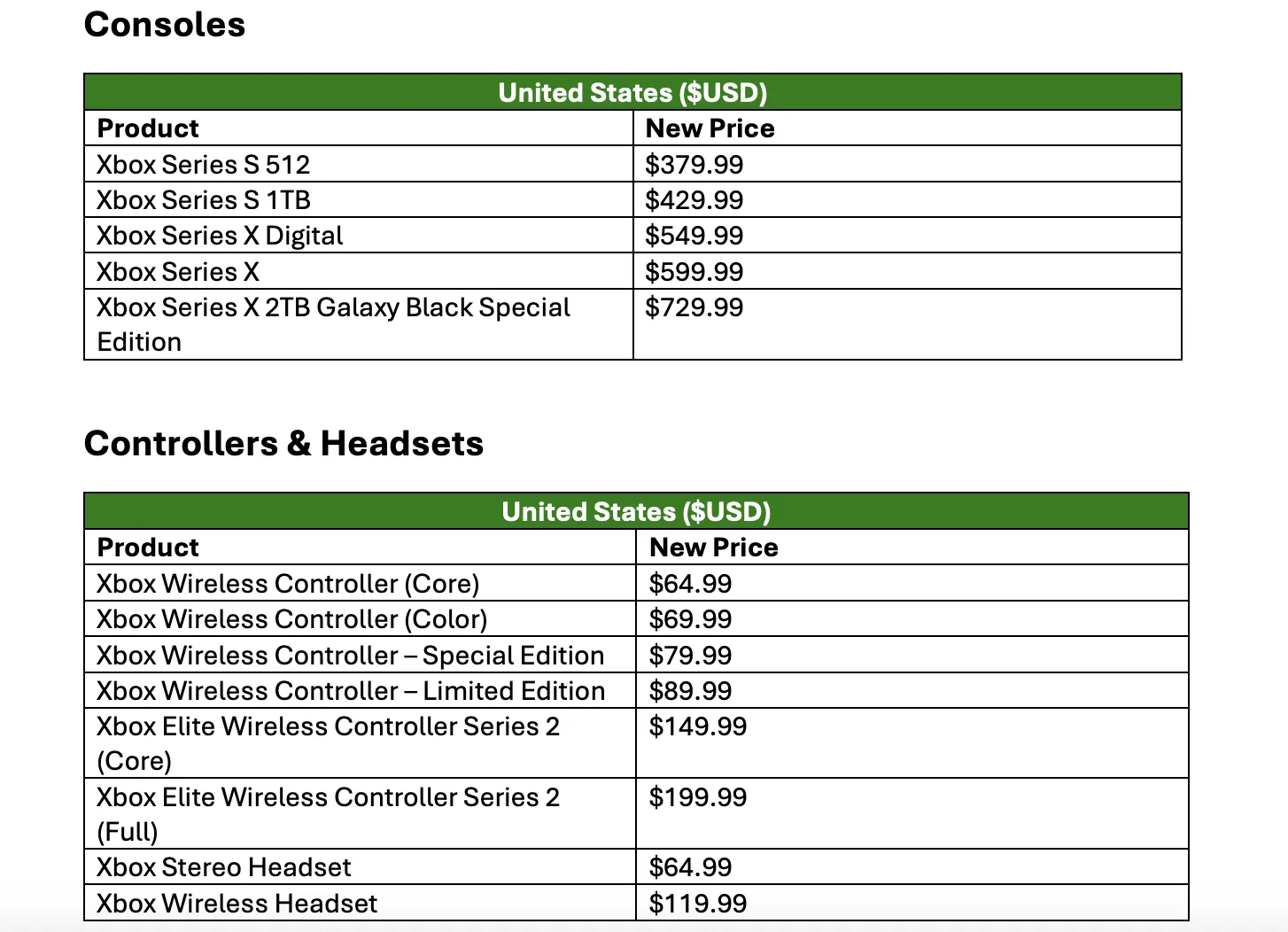Viewport: 1288px width, 932px height.
Task: Select the Galaxy Black Special Edition product cell
Action: click(359, 324)
